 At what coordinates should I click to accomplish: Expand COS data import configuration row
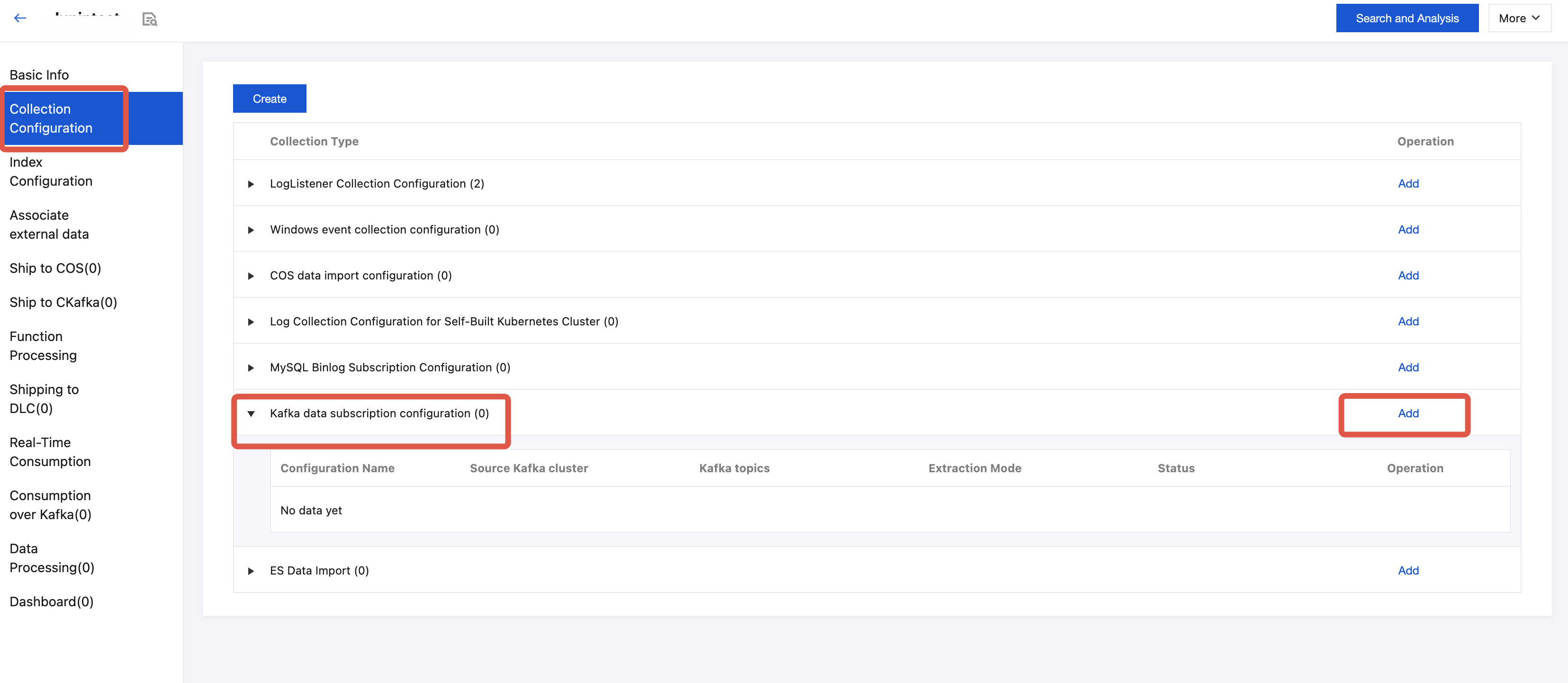coord(251,276)
